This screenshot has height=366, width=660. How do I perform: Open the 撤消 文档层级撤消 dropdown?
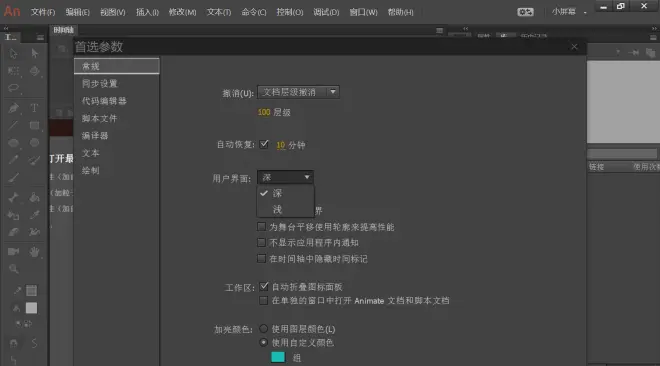pyautogui.click(x=298, y=92)
